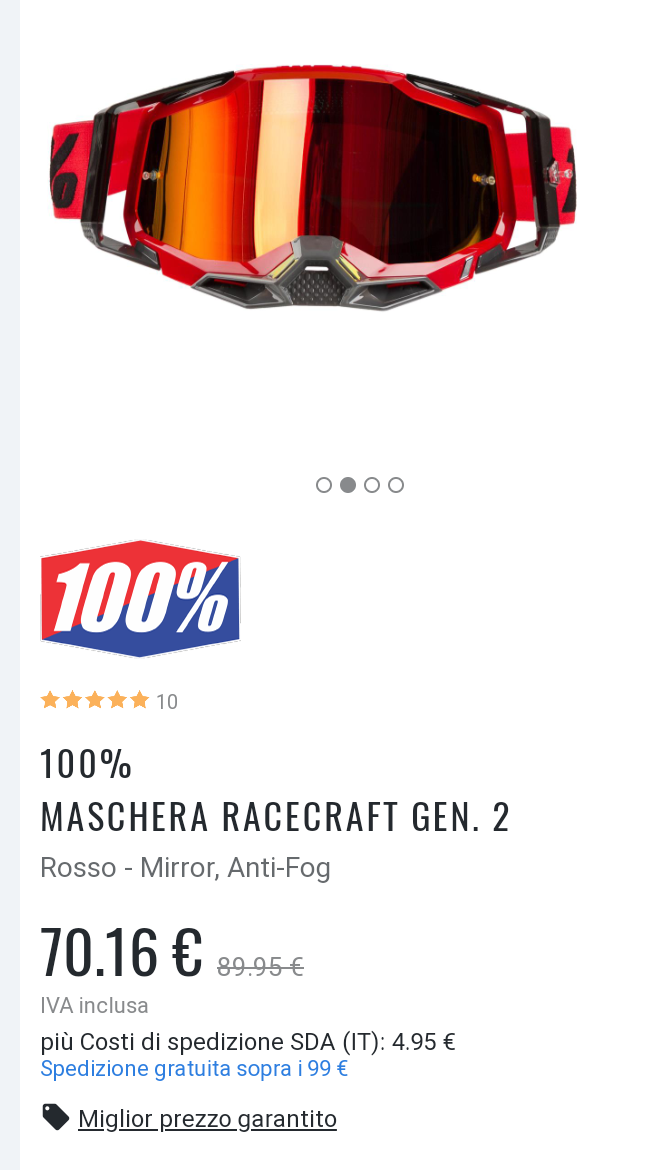659x1170 pixels.
Task: Click the fifth rating star
Action: 140,700
